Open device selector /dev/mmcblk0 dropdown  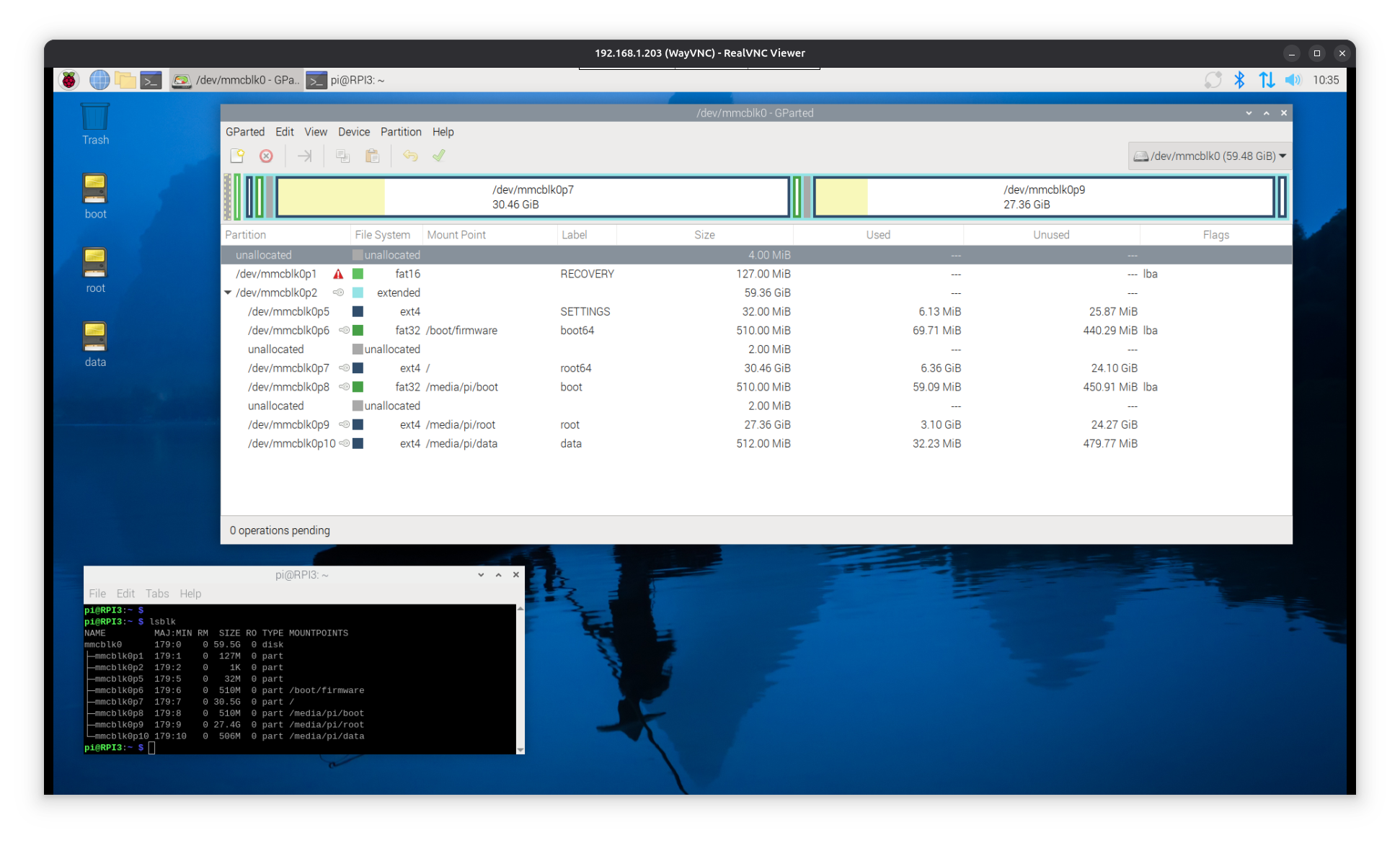coord(1210,156)
